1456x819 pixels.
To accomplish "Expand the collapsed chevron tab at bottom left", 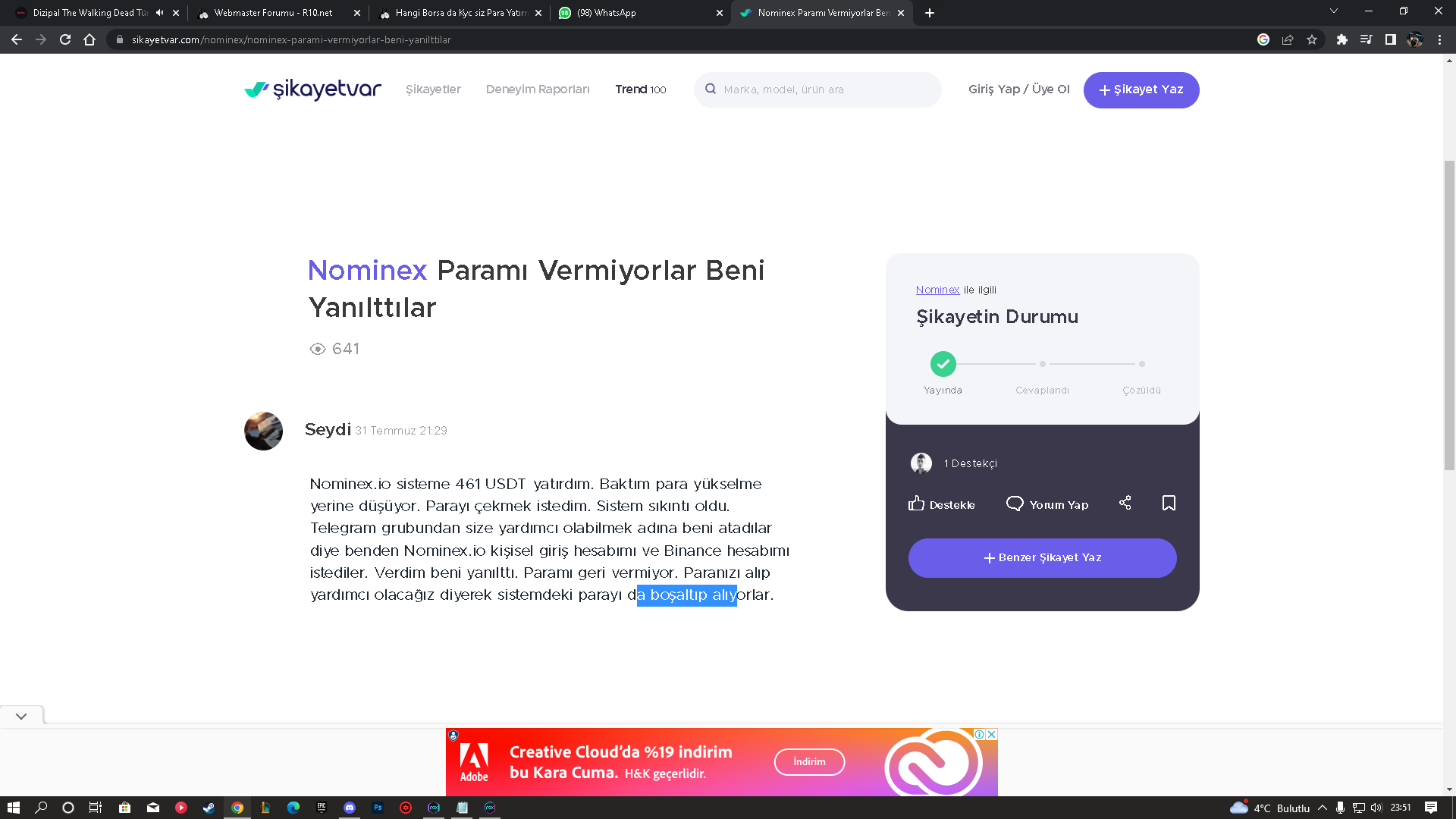I will coord(21,716).
